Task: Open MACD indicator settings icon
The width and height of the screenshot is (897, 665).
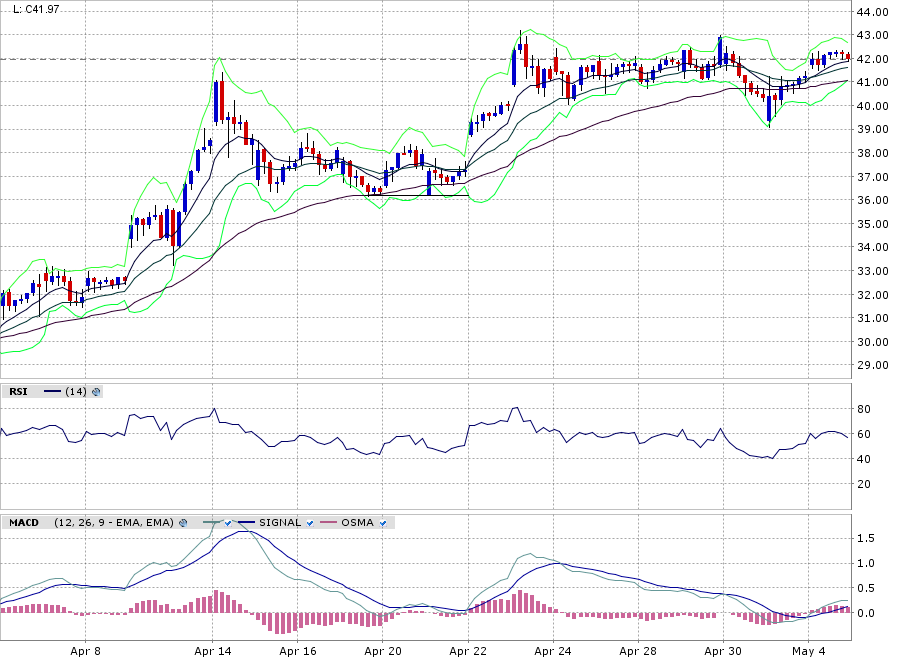Action: point(183,523)
